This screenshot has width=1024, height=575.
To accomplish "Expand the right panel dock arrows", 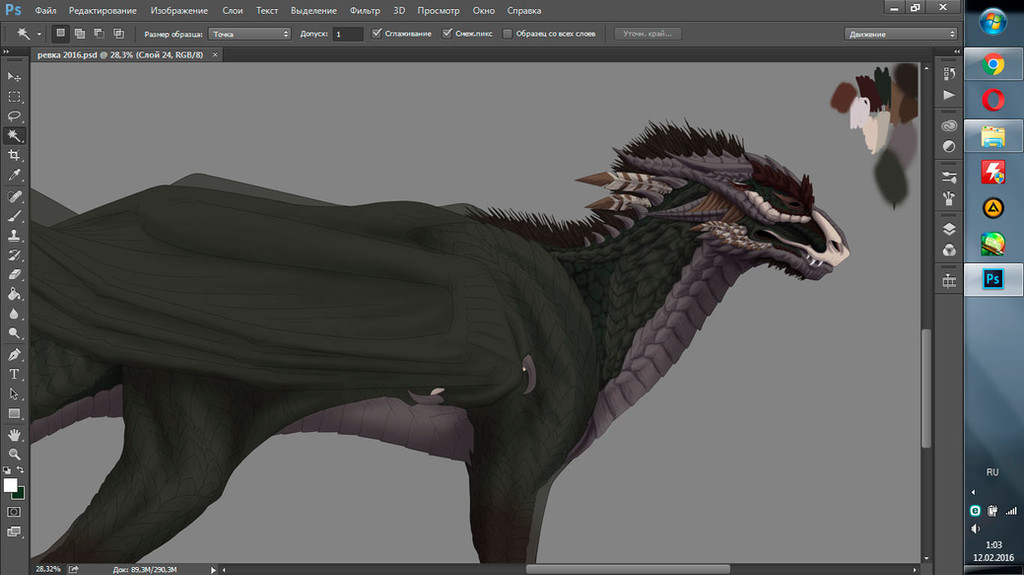I will coord(957,52).
